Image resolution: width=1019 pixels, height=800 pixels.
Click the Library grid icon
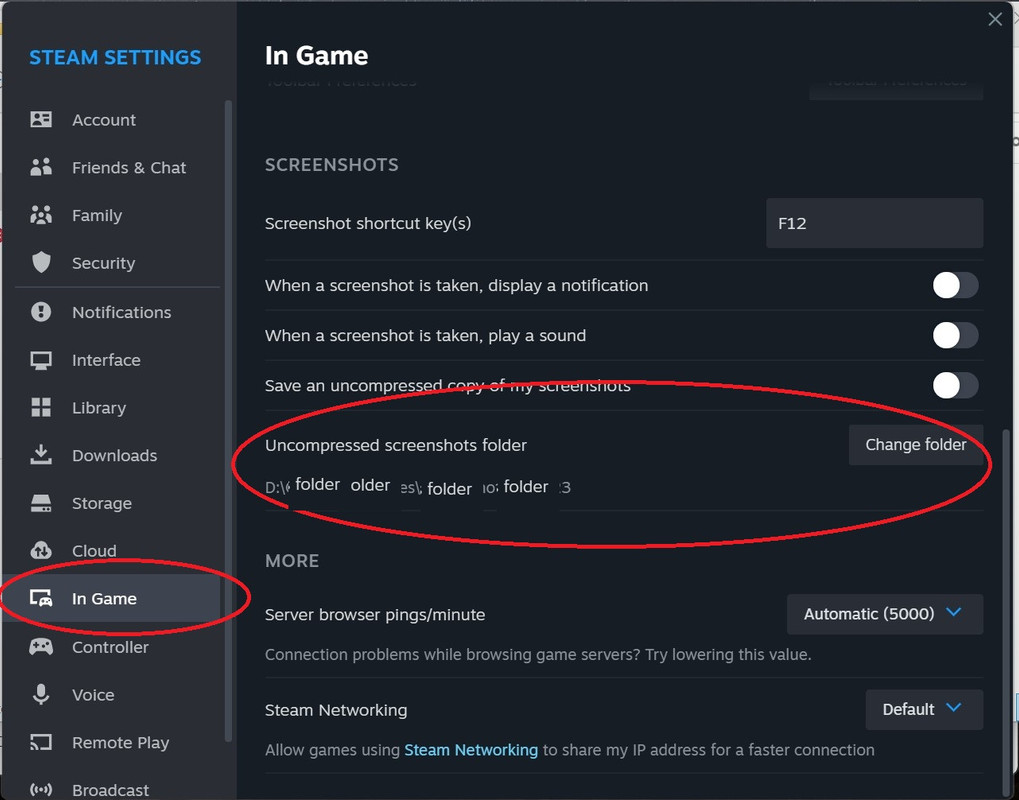point(41,407)
